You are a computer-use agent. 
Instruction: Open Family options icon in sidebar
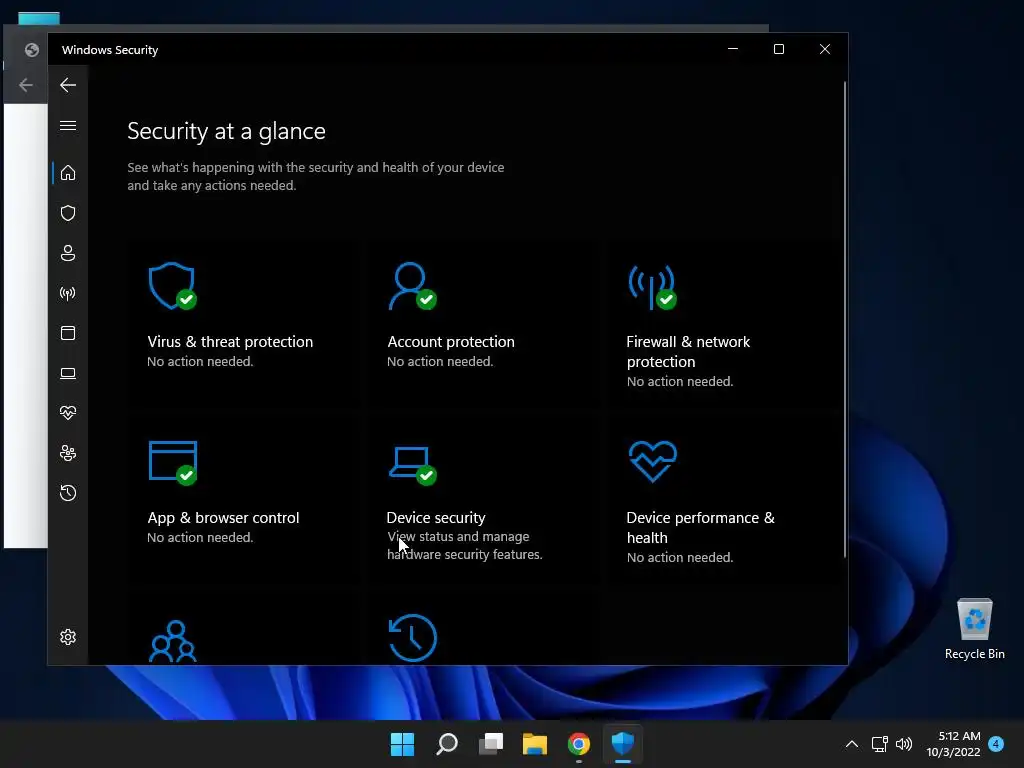(68, 453)
